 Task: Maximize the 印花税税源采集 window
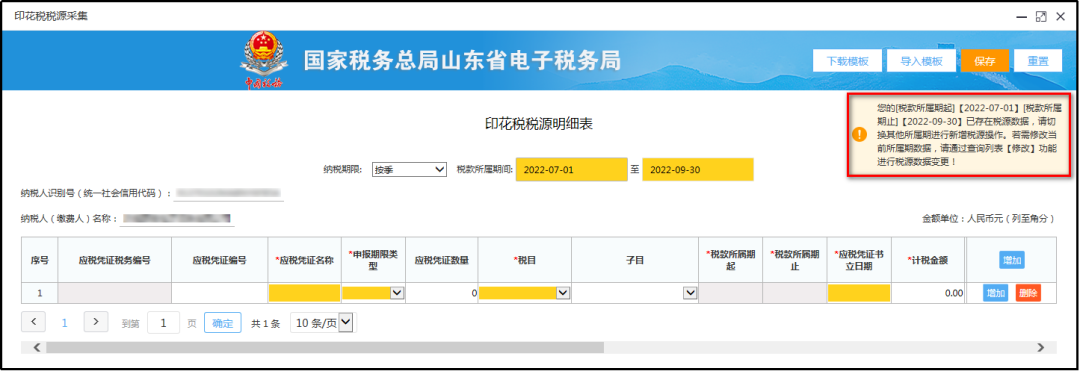[1041, 16]
